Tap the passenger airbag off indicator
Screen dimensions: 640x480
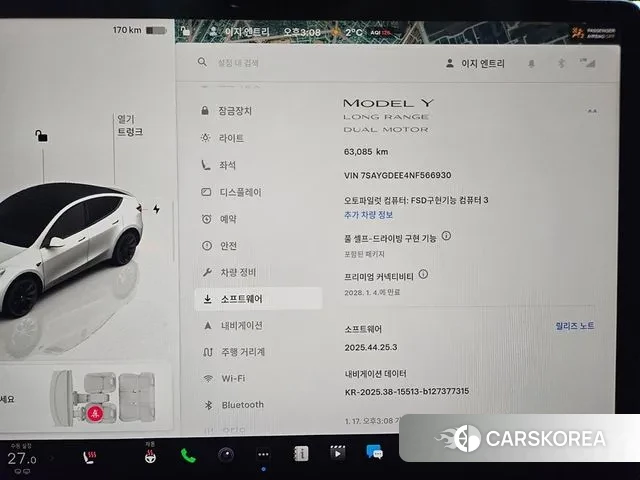click(593, 33)
